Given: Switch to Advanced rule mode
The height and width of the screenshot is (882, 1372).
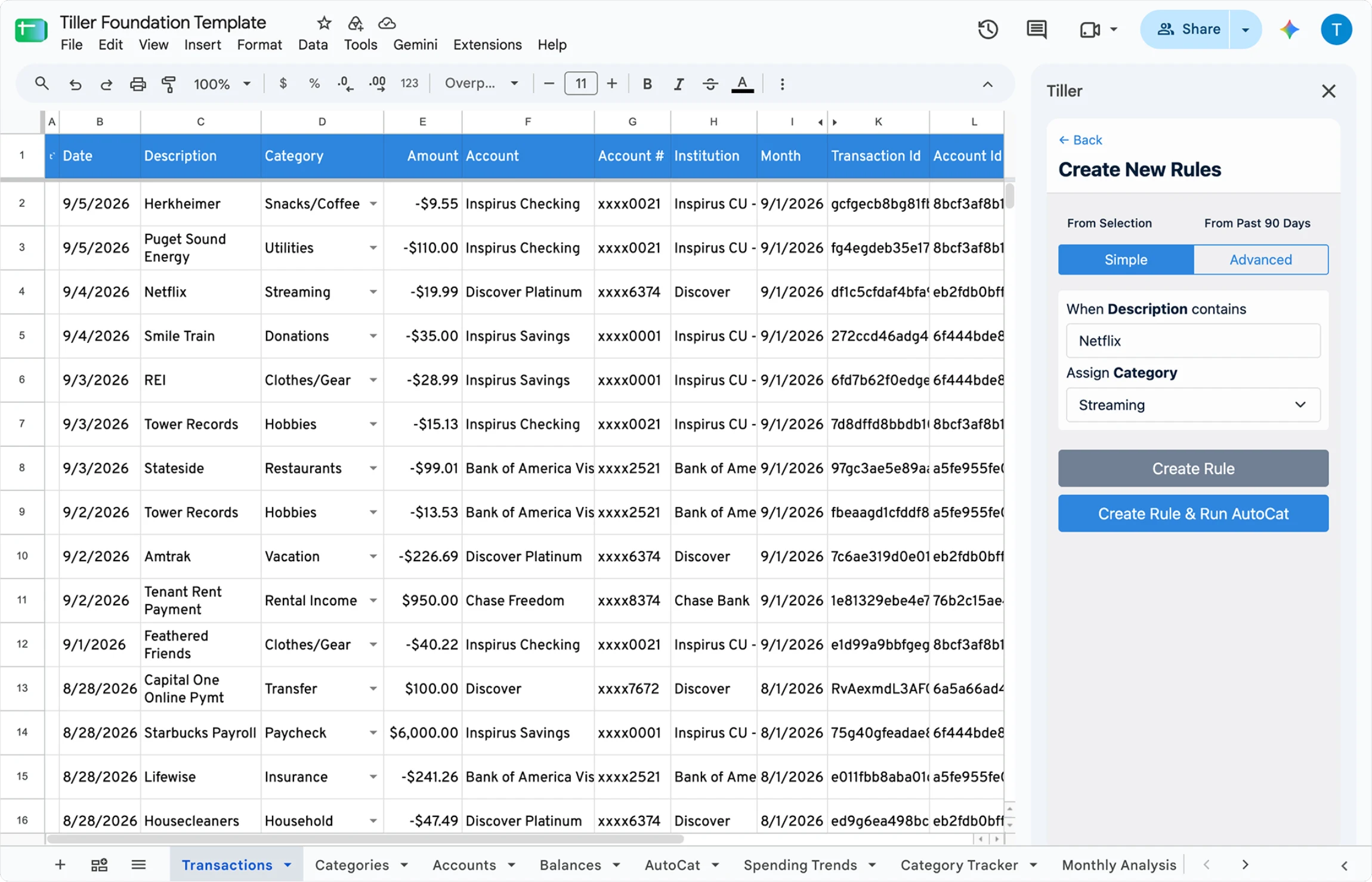Looking at the screenshot, I should (x=1260, y=259).
